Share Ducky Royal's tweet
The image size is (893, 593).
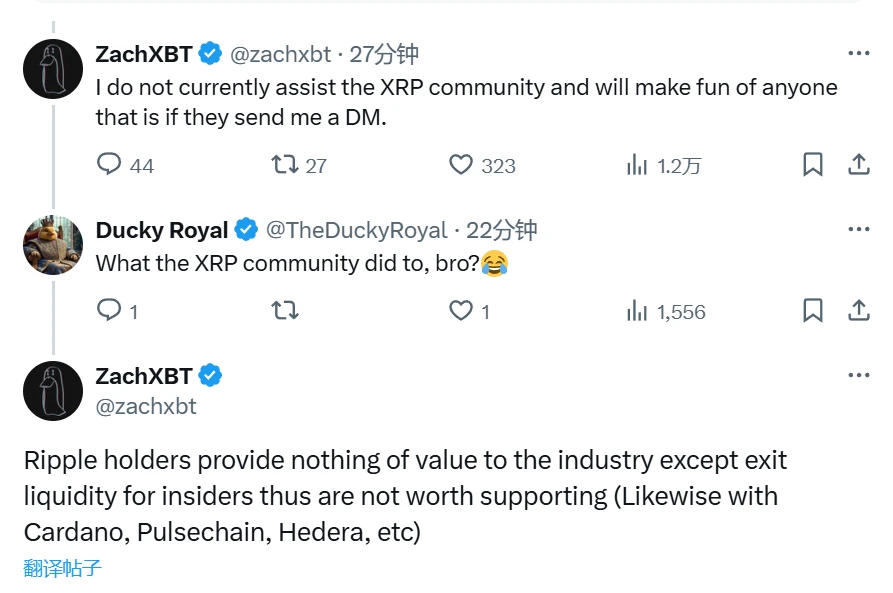859,311
